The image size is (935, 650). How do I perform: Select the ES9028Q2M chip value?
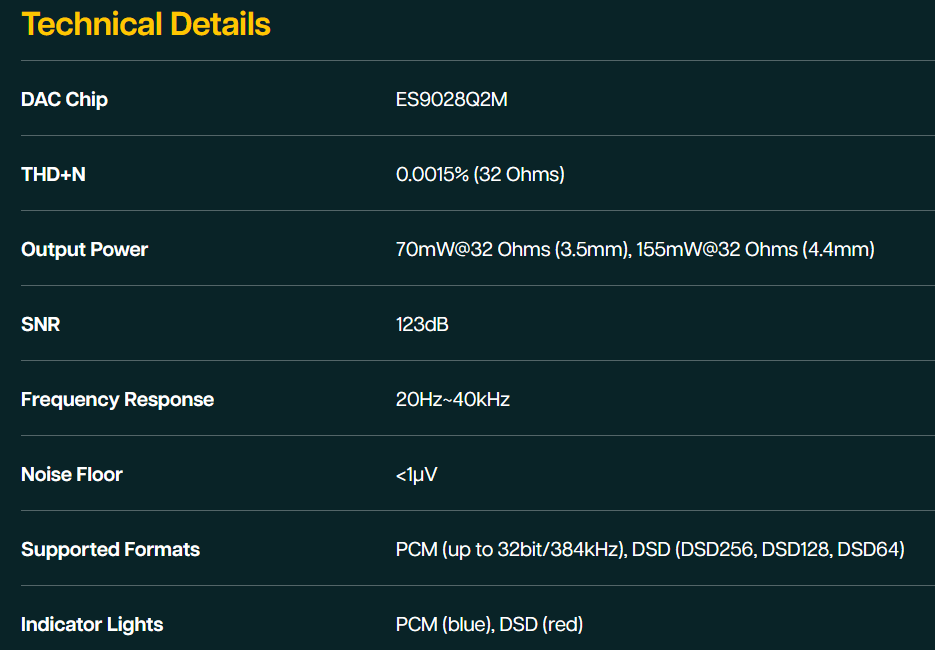point(451,99)
